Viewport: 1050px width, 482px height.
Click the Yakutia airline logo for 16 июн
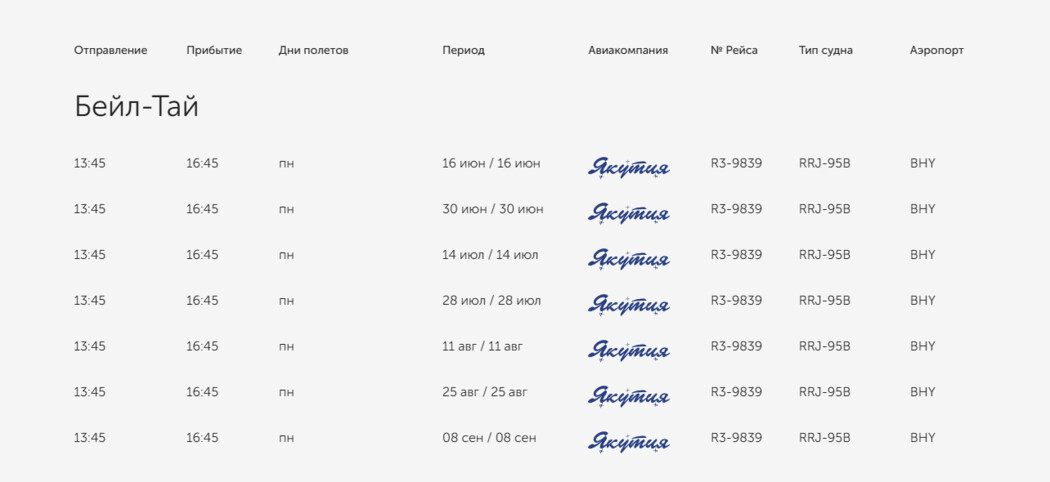(628, 167)
